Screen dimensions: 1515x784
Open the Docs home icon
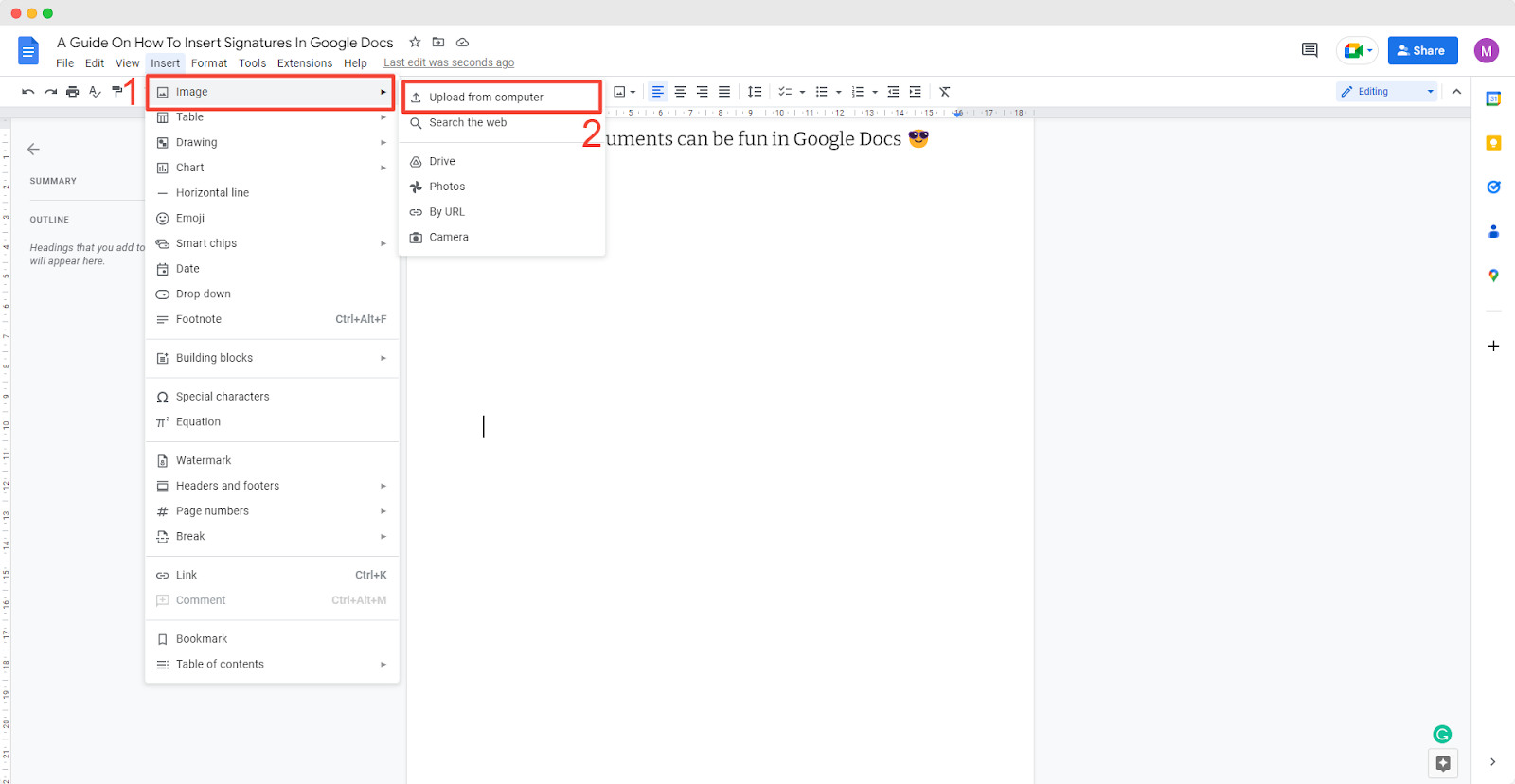click(x=28, y=51)
